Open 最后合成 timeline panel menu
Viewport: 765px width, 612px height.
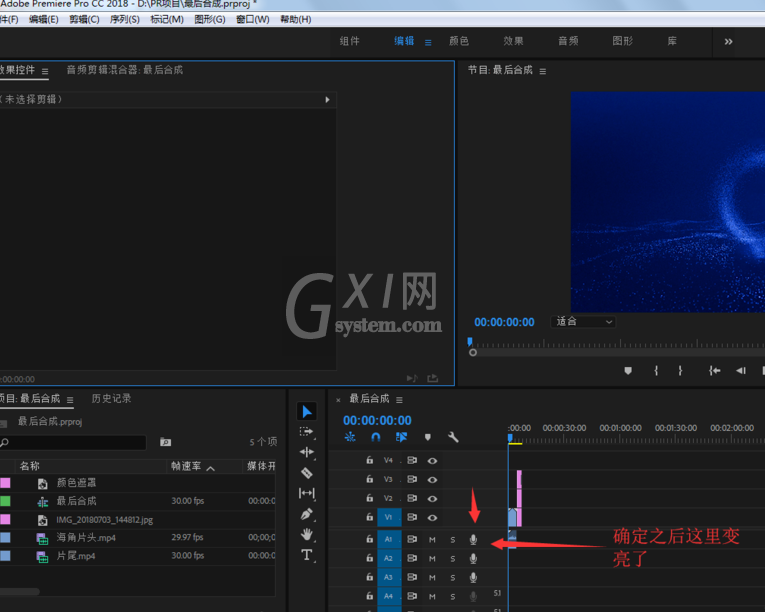399,400
